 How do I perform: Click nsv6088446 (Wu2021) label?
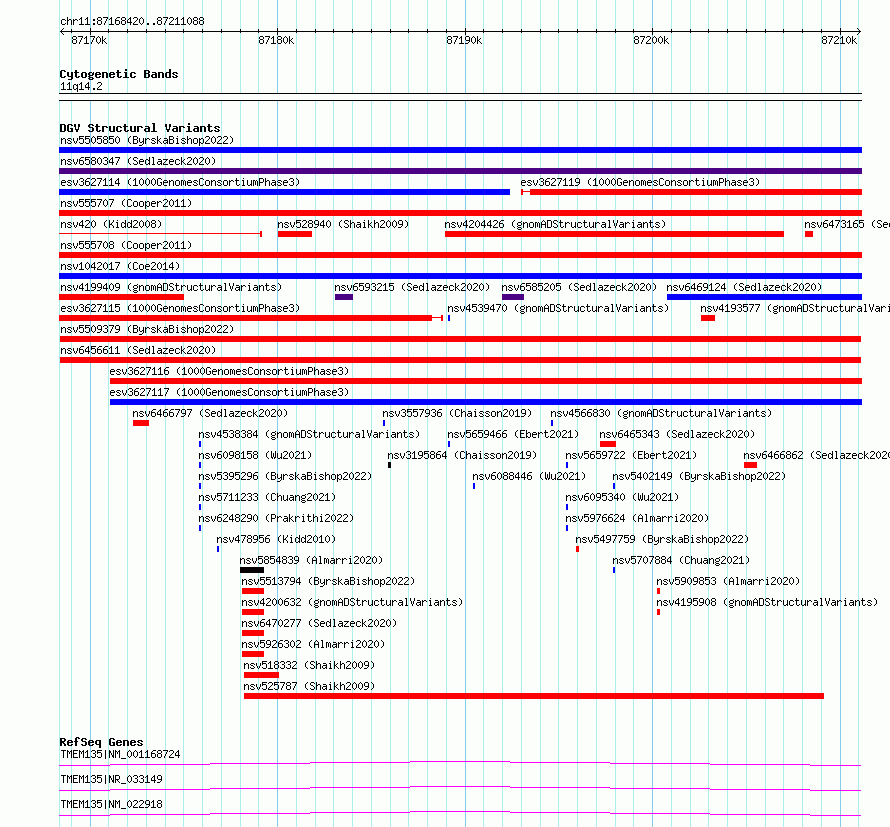pyautogui.click(x=529, y=476)
